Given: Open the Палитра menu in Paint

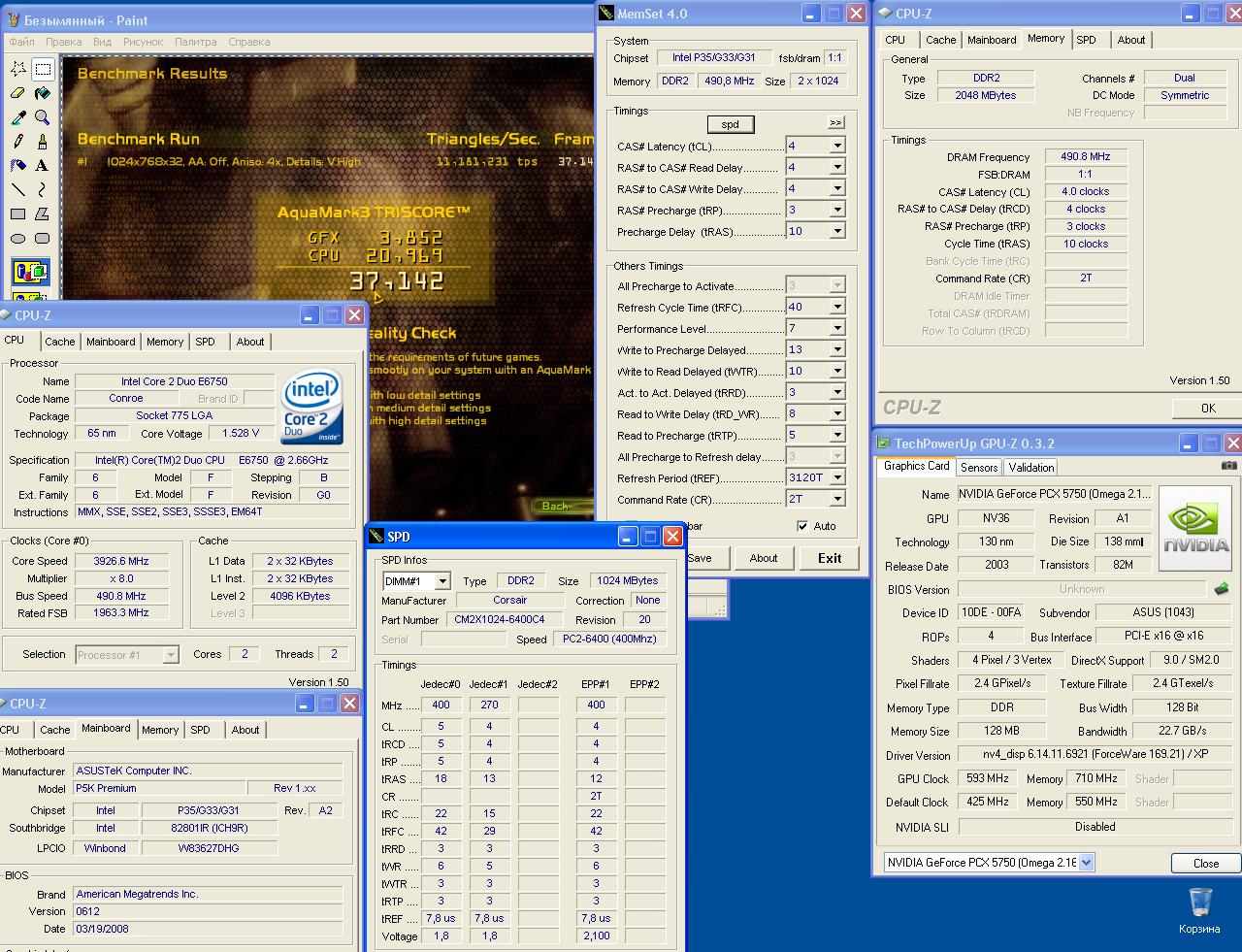Looking at the screenshot, I should pyautogui.click(x=196, y=42).
